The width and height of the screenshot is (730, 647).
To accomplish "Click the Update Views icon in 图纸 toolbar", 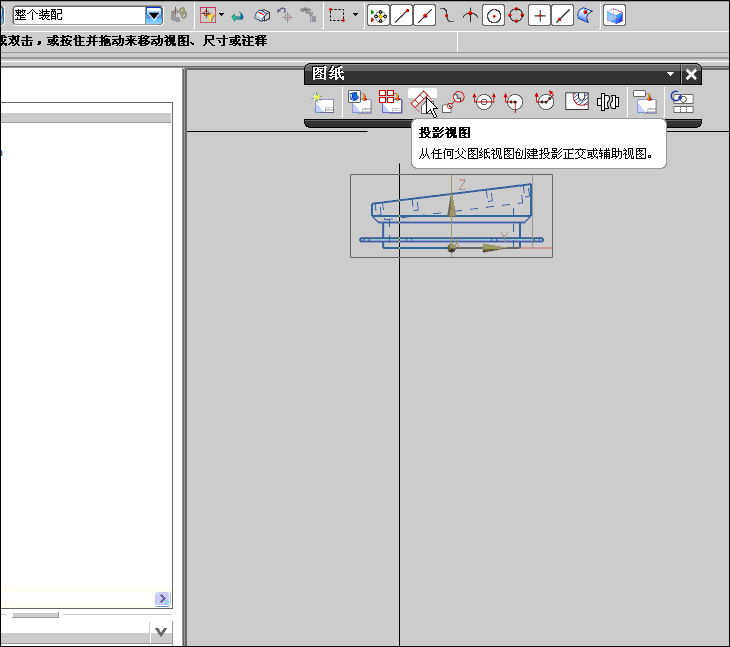I will (682, 102).
